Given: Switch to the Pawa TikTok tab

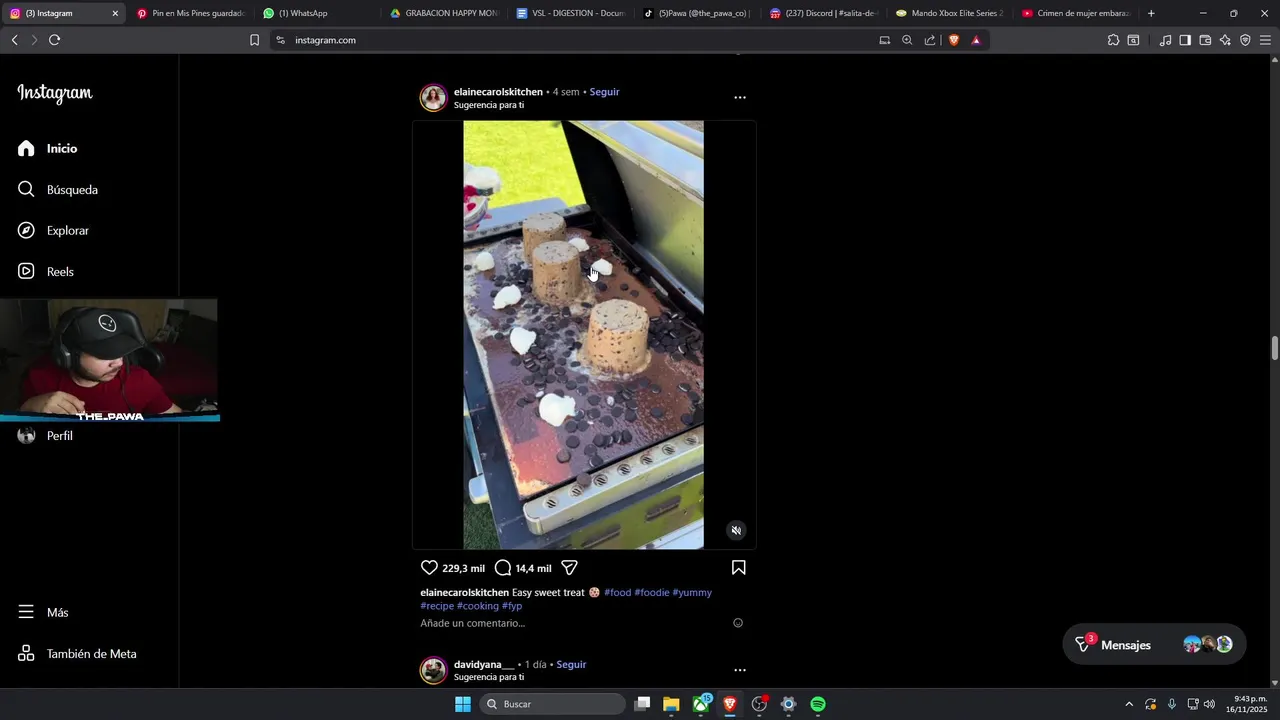Looking at the screenshot, I should click(x=698, y=13).
